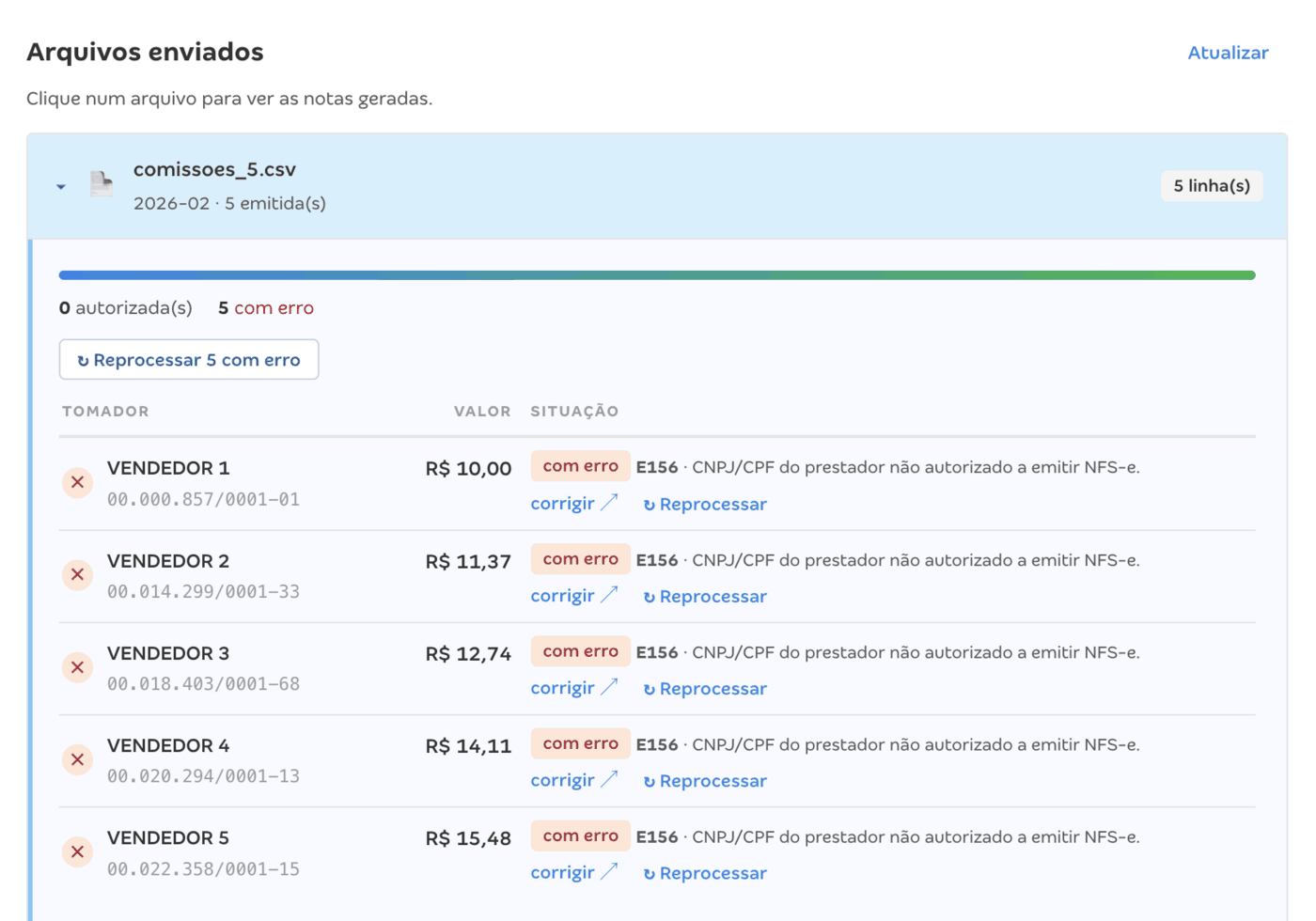Click the comissoes_5.csv file name

(x=214, y=170)
